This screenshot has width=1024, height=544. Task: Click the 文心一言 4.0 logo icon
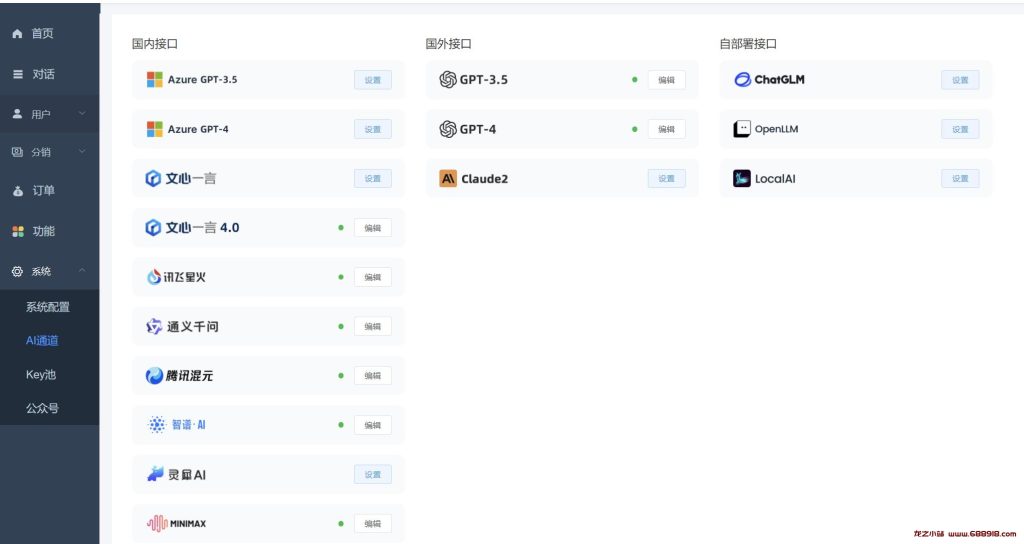pos(153,228)
